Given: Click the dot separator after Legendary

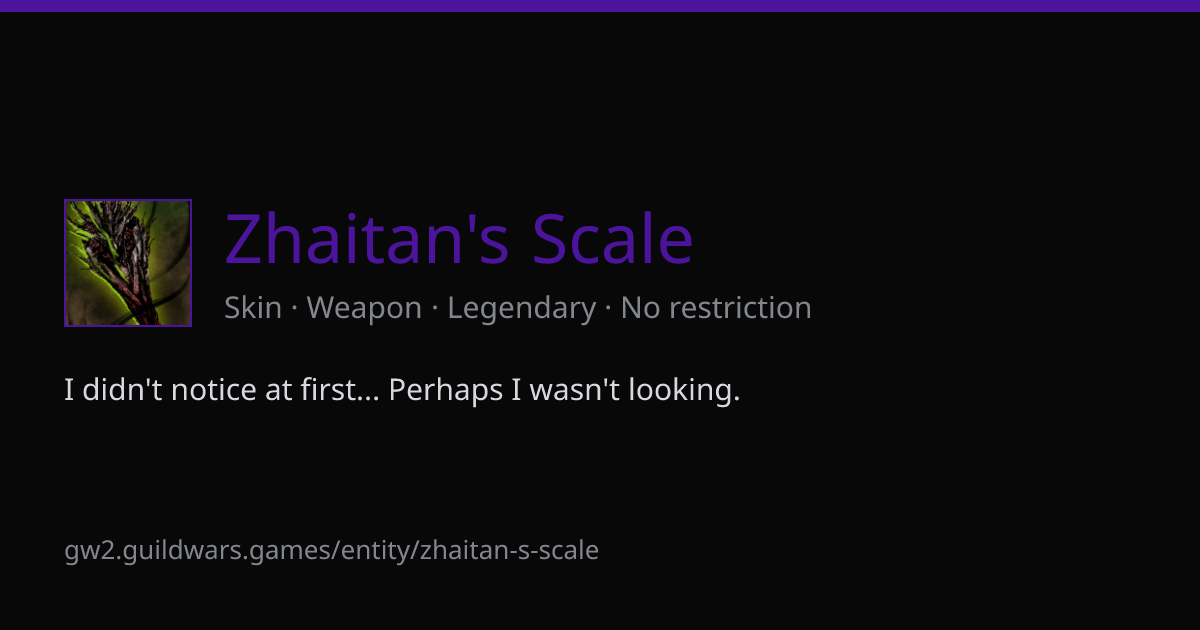Looking at the screenshot, I should coord(609,309).
